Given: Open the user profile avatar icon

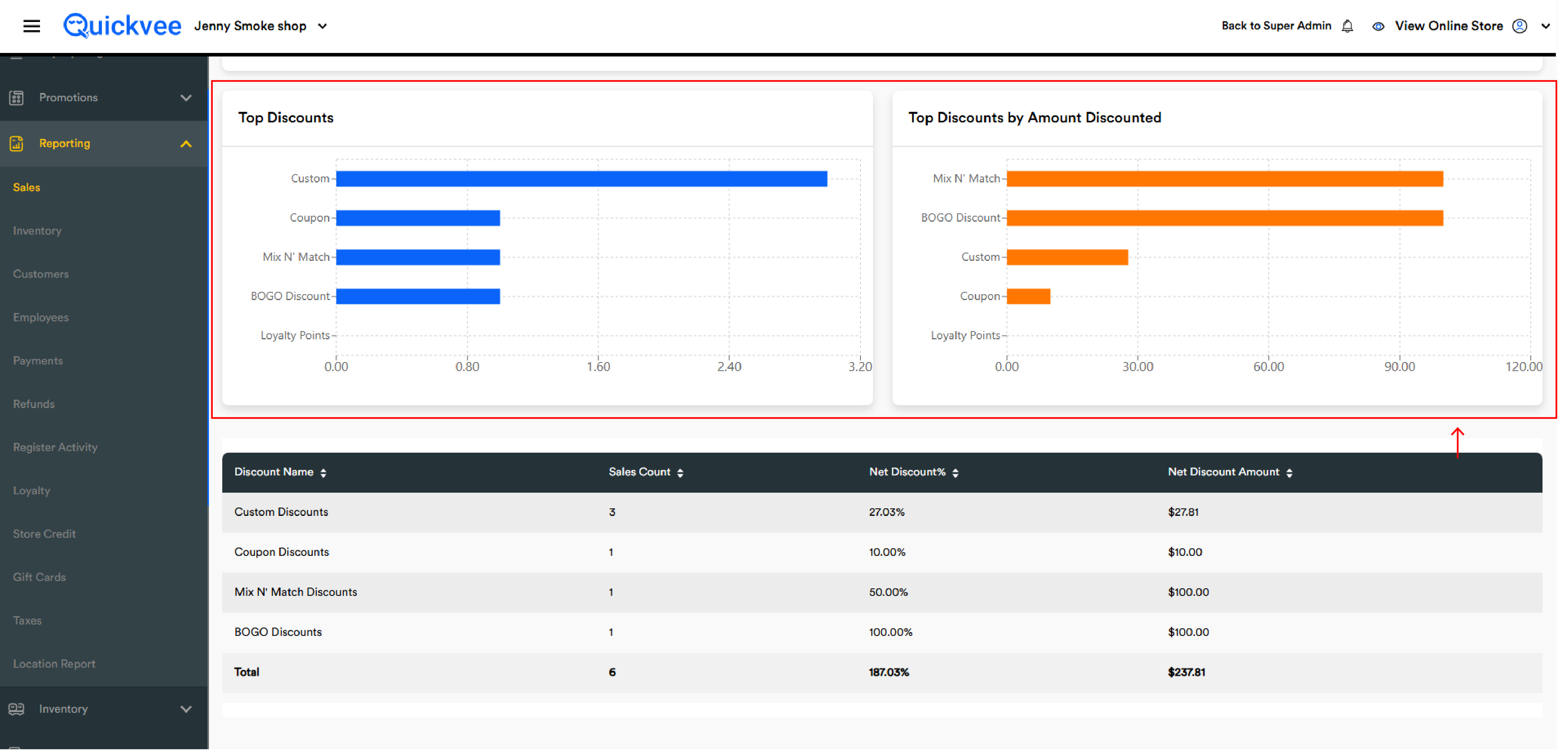Looking at the screenshot, I should tap(1519, 26).
